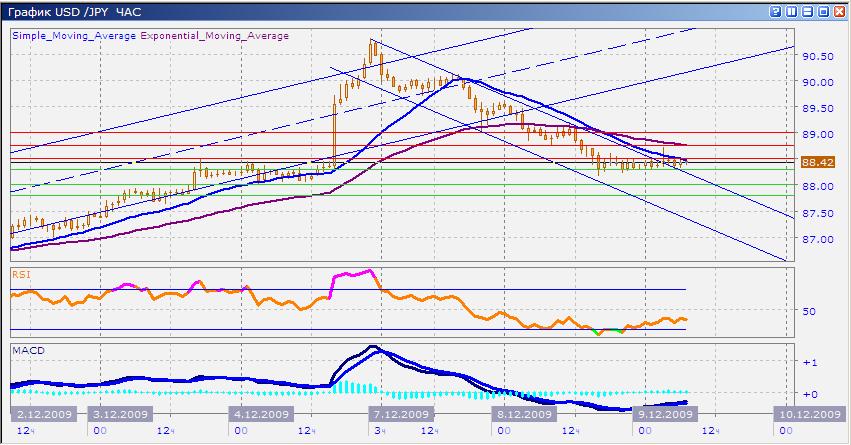Close the USD/JPY chart window
Image resolution: width=851 pixels, height=445 pixels.
click(839, 11)
